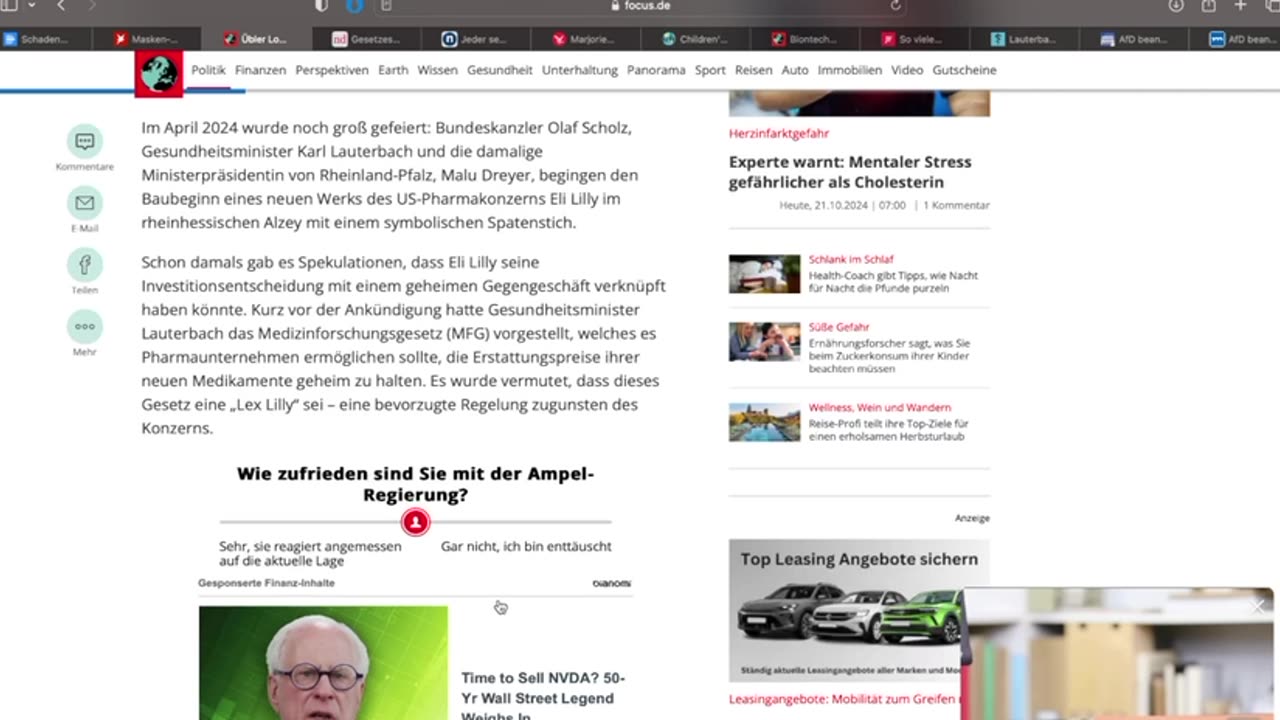This screenshot has width=1280, height=720.
Task: Open 'Wellness, Wein und Wandern' article link
Action: point(880,407)
